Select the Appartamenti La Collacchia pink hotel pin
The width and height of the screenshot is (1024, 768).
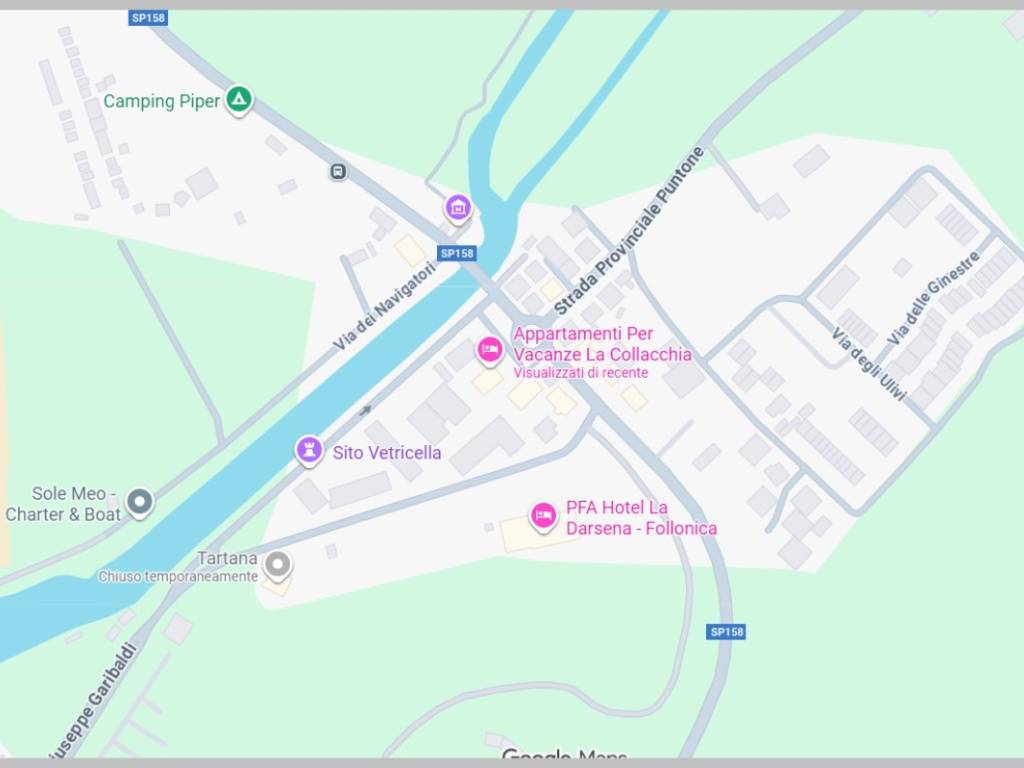click(x=489, y=351)
